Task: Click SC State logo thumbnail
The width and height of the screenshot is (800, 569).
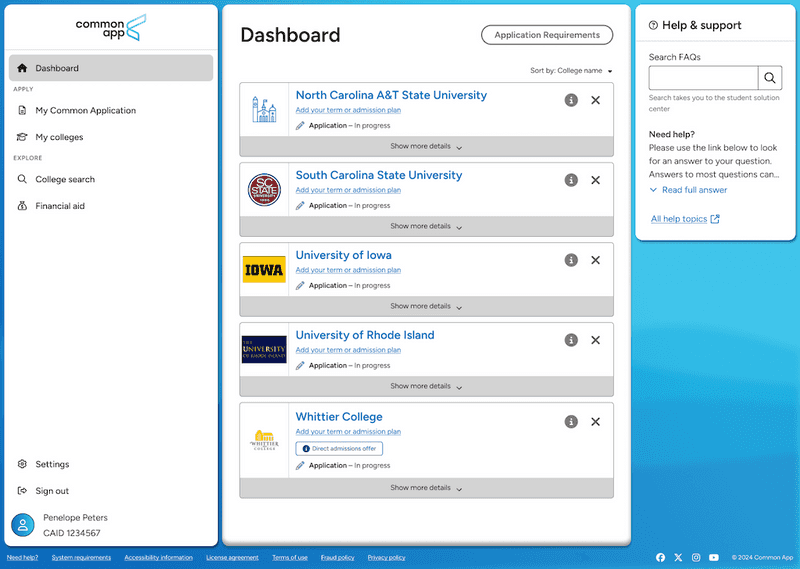Action: coord(264,190)
